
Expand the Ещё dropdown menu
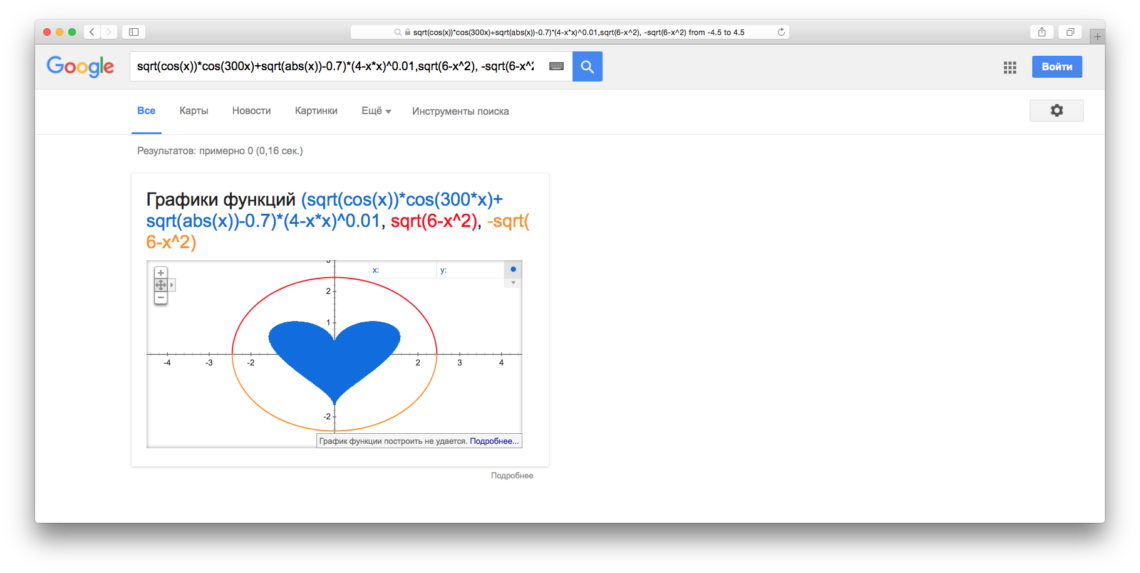click(376, 111)
